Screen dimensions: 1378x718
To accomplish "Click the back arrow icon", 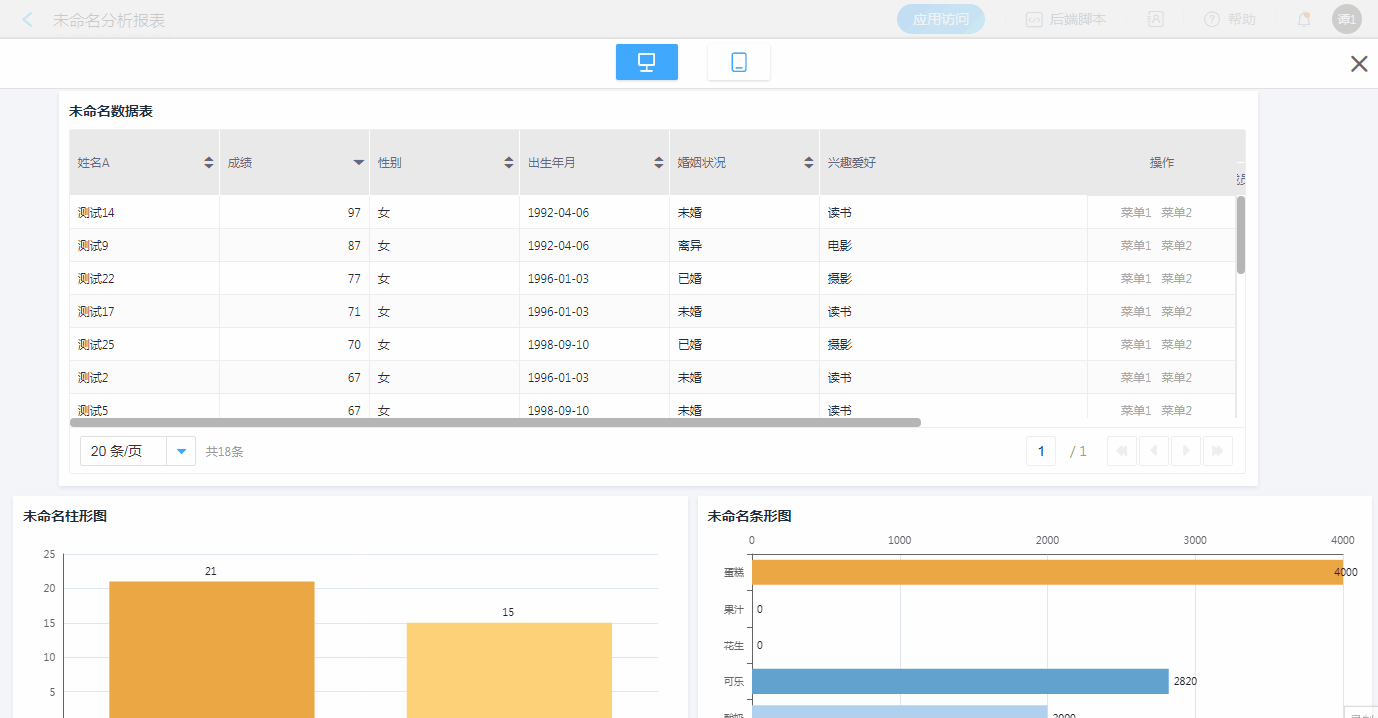I will tap(28, 20).
